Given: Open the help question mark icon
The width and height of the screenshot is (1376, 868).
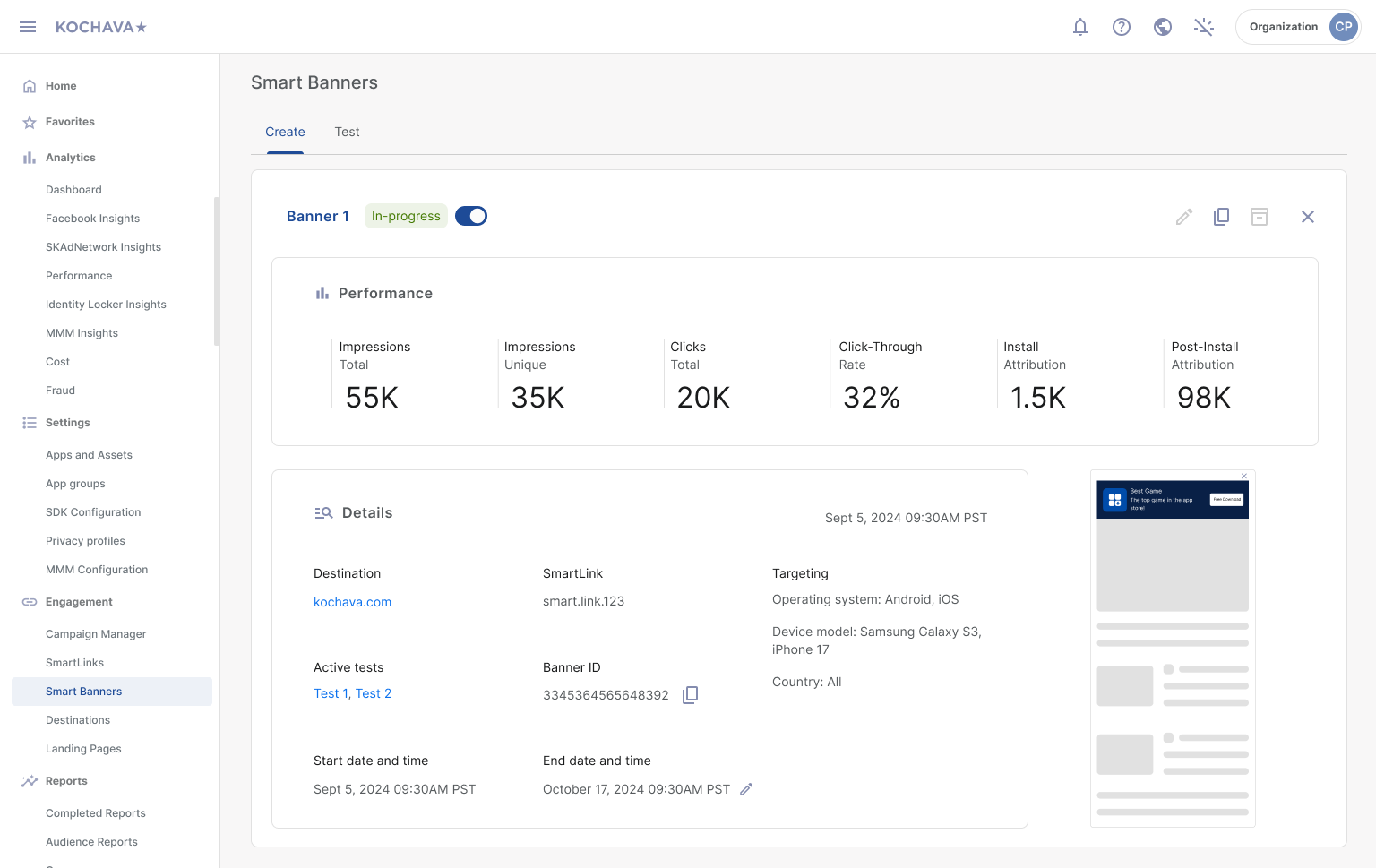Looking at the screenshot, I should [1122, 27].
